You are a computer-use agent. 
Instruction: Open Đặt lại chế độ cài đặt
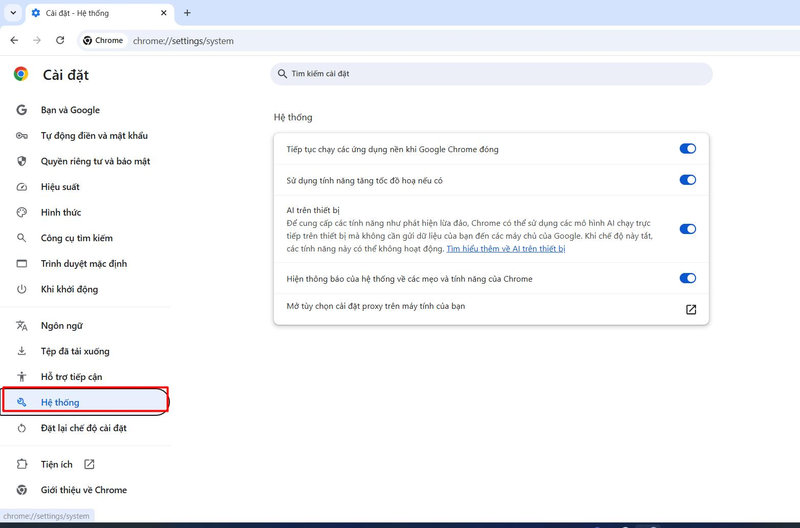[84, 428]
